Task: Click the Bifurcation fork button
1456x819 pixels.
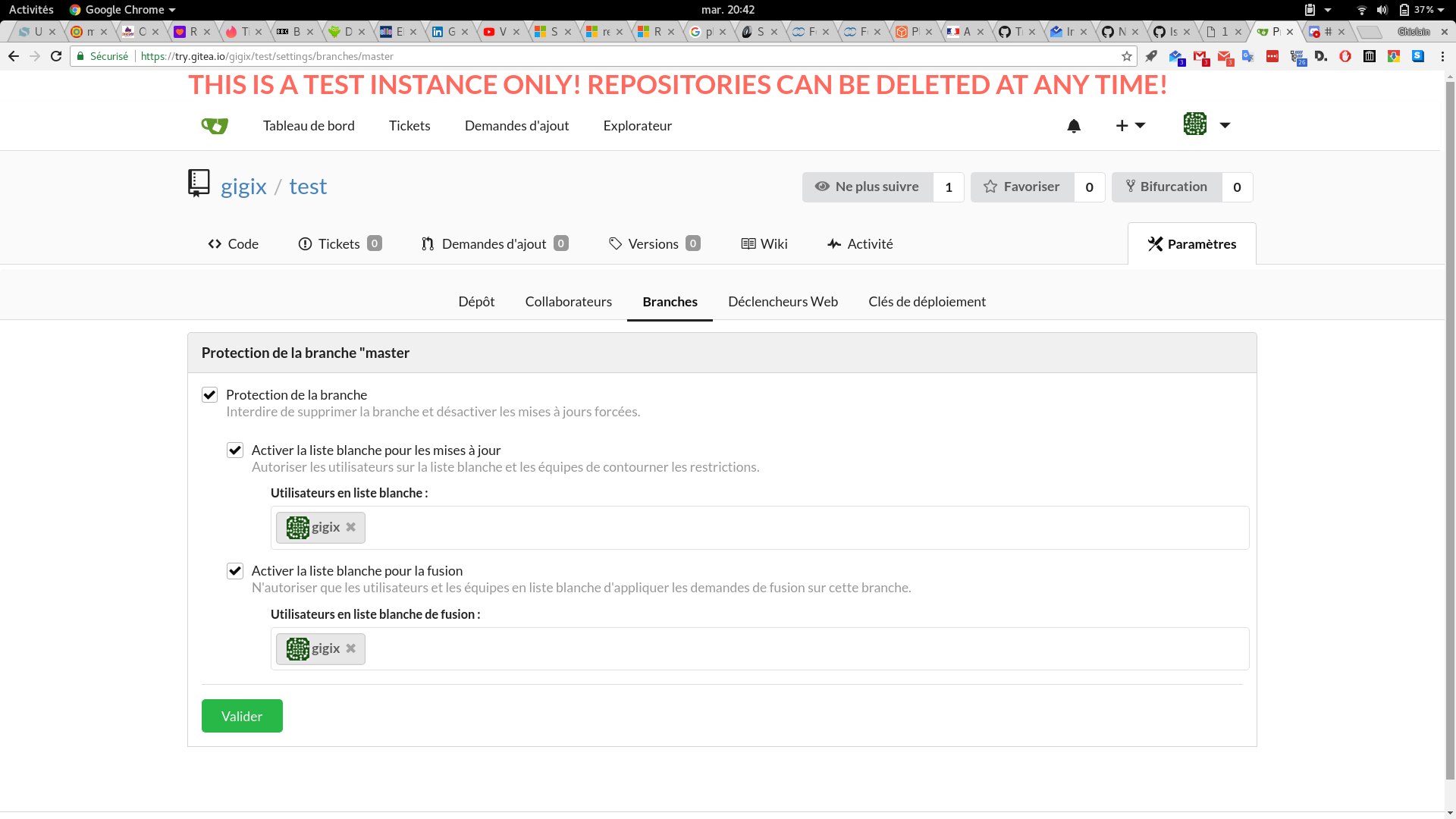Action: point(1166,187)
